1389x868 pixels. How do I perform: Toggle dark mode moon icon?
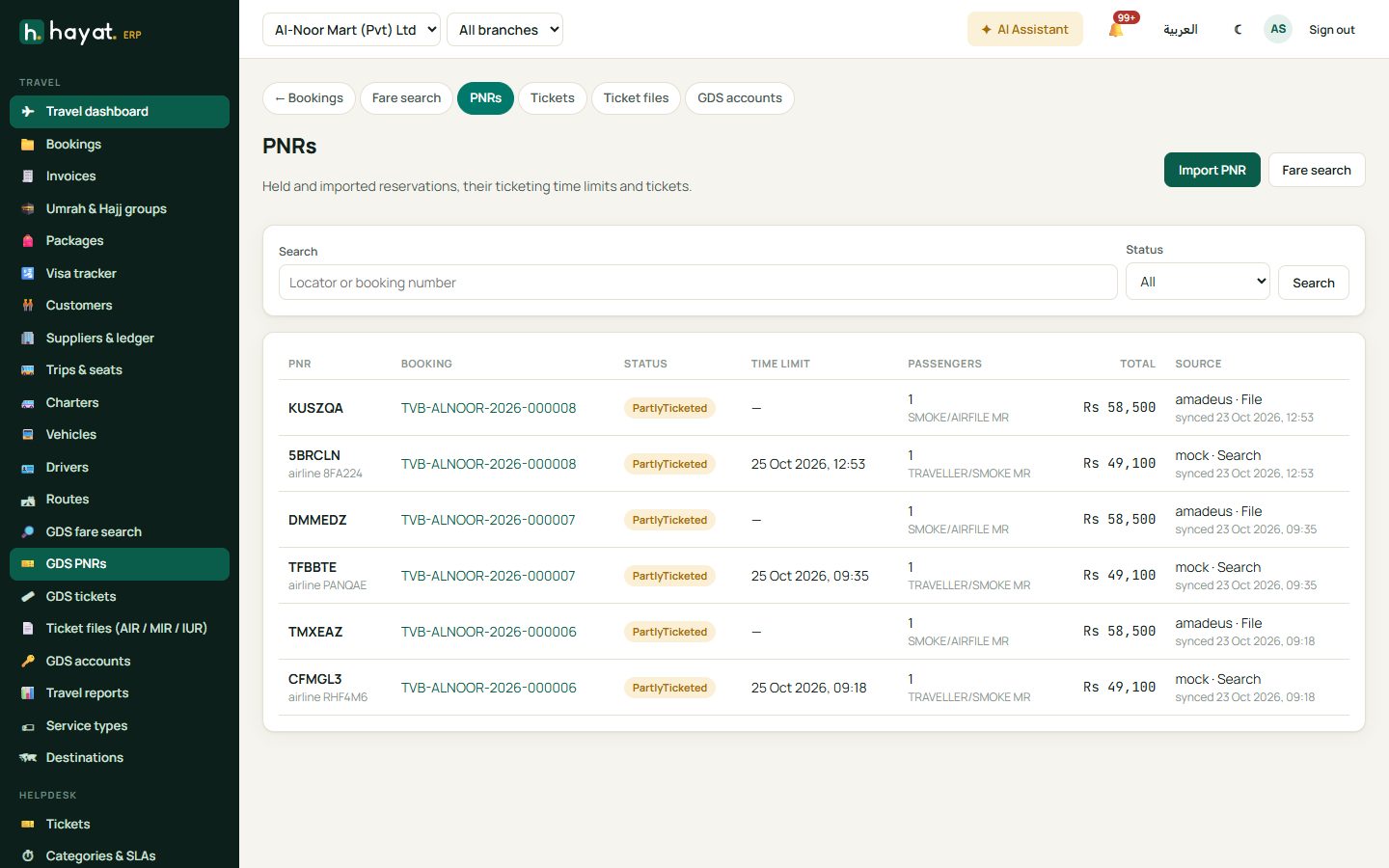tap(1238, 30)
